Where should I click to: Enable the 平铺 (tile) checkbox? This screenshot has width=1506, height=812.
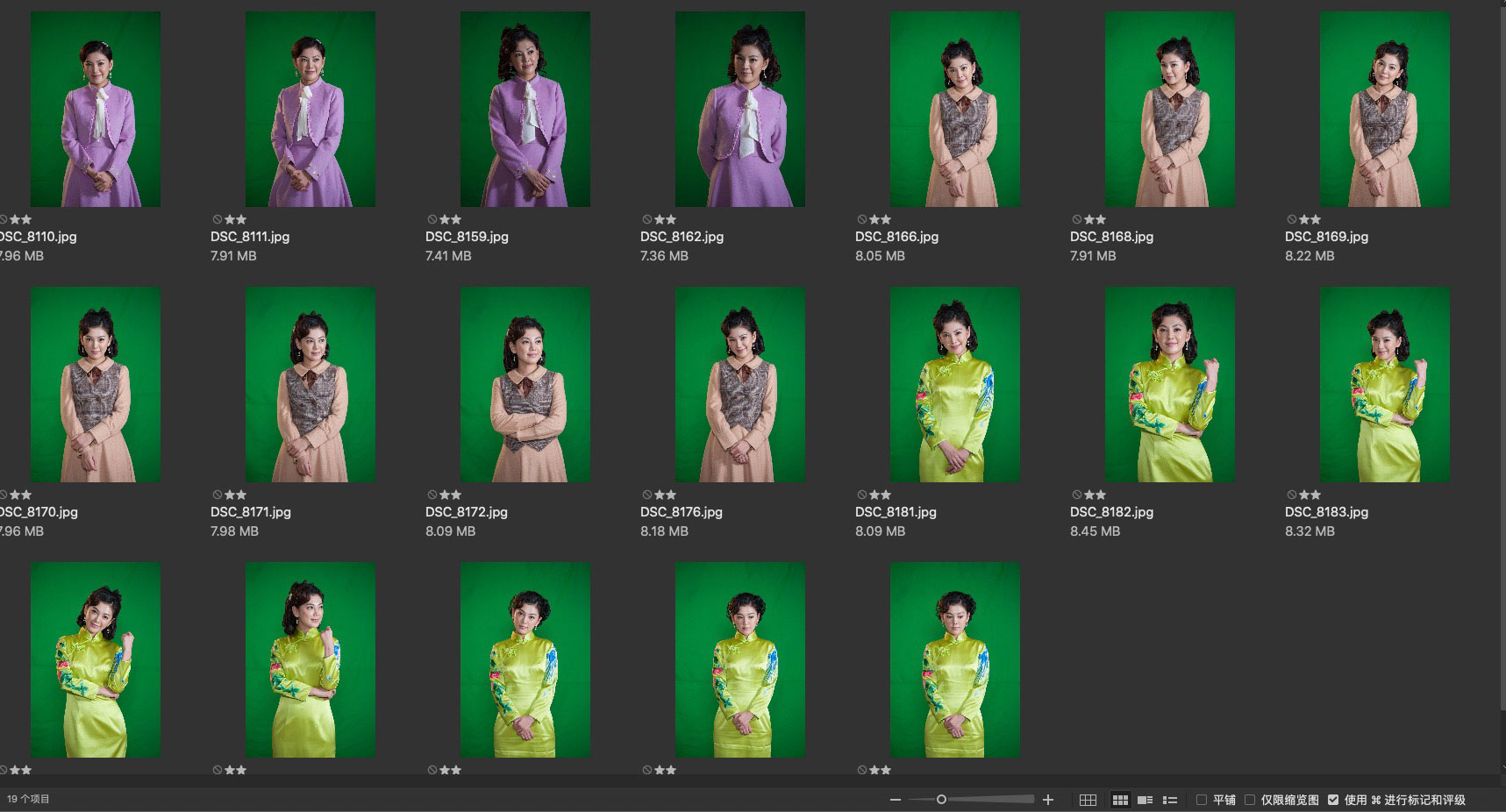point(1202,800)
